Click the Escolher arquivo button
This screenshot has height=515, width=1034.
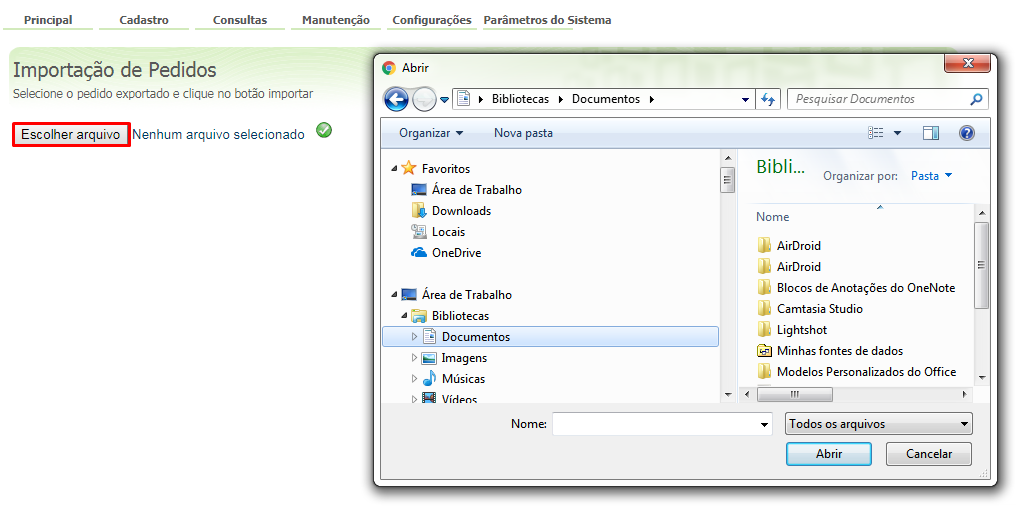[x=71, y=134]
